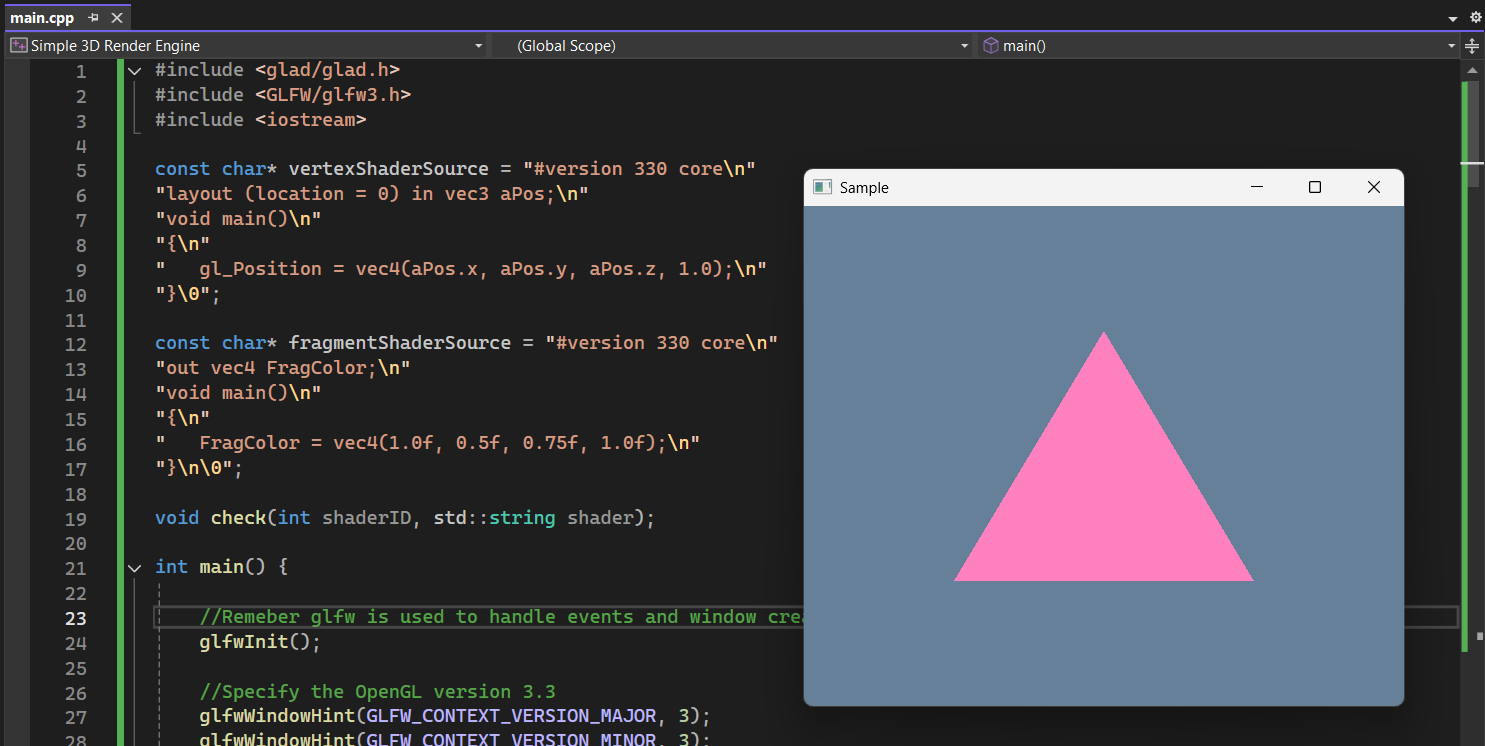Collapse the include region with the line 1 chevron
The image size is (1485, 746).
(134, 70)
